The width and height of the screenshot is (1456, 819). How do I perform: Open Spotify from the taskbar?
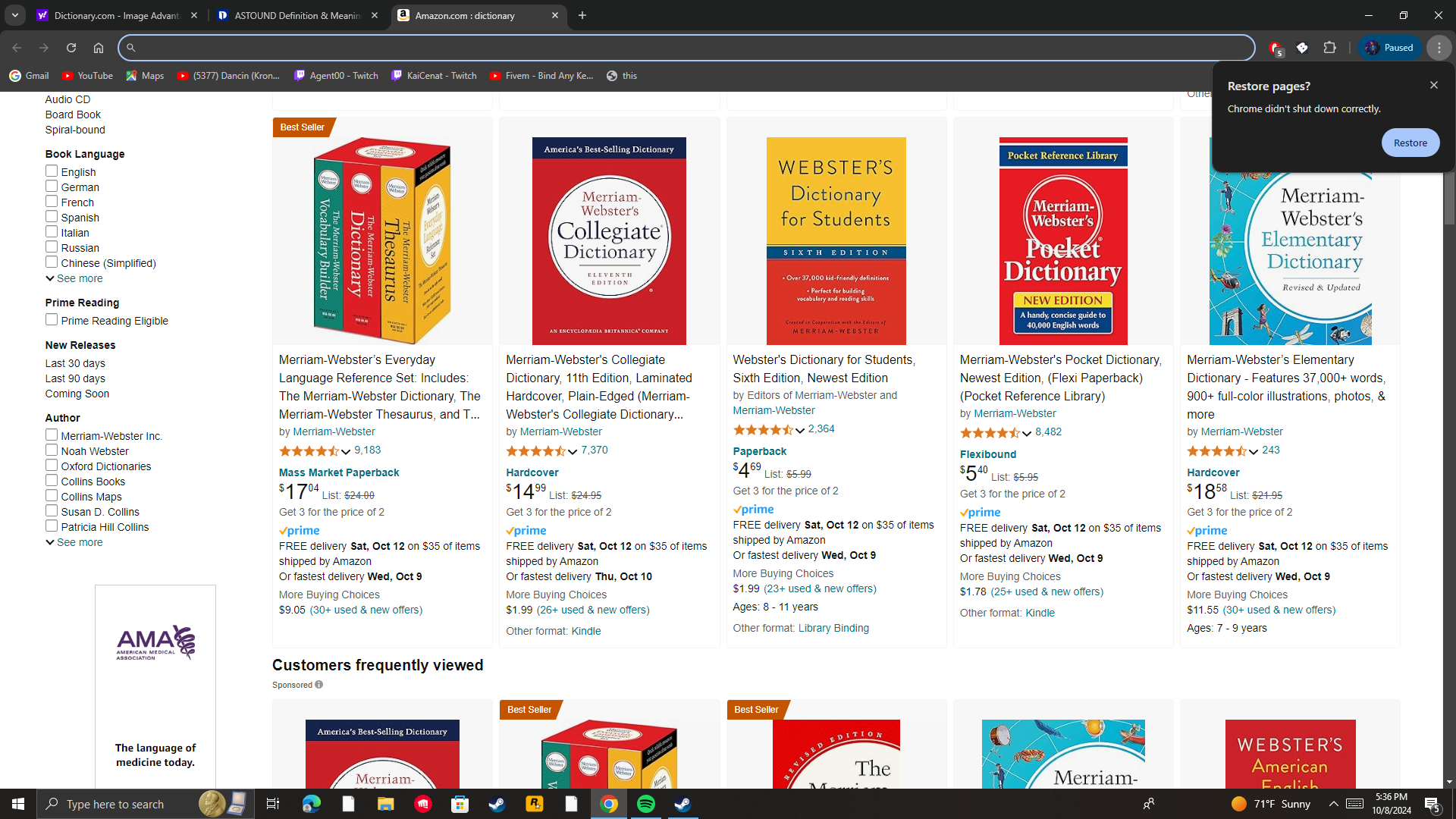pyautogui.click(x=646, y=804)
